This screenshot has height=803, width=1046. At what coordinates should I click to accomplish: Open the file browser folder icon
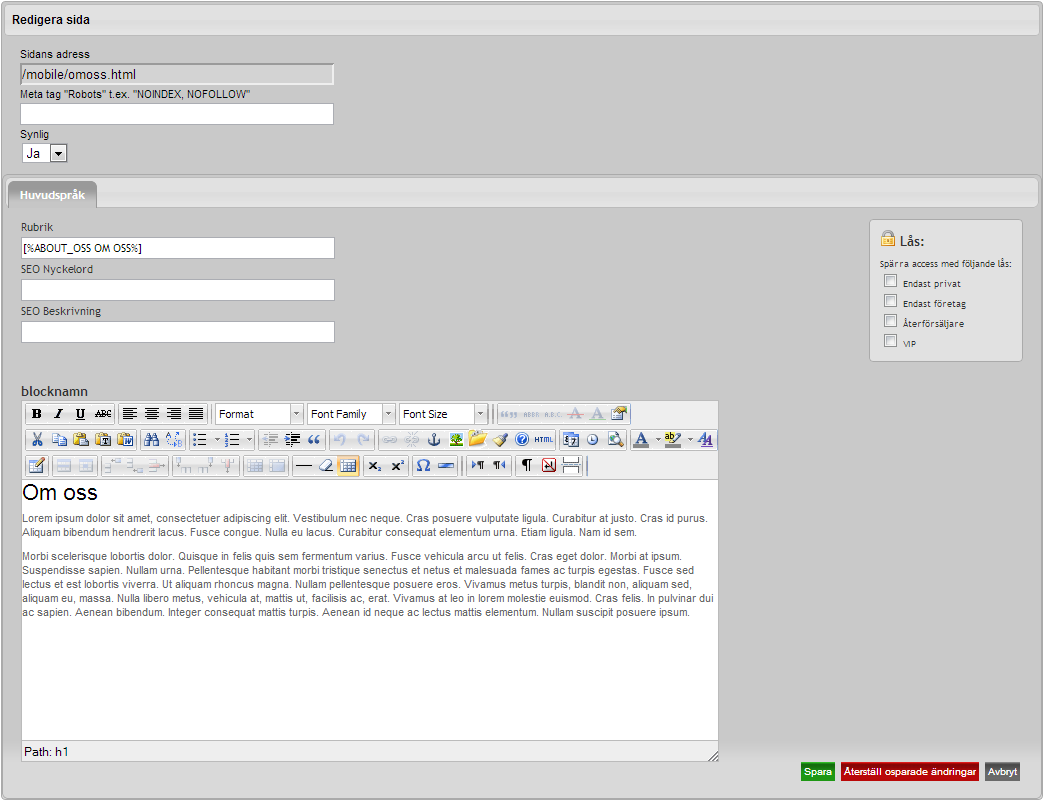pos(478,439)
